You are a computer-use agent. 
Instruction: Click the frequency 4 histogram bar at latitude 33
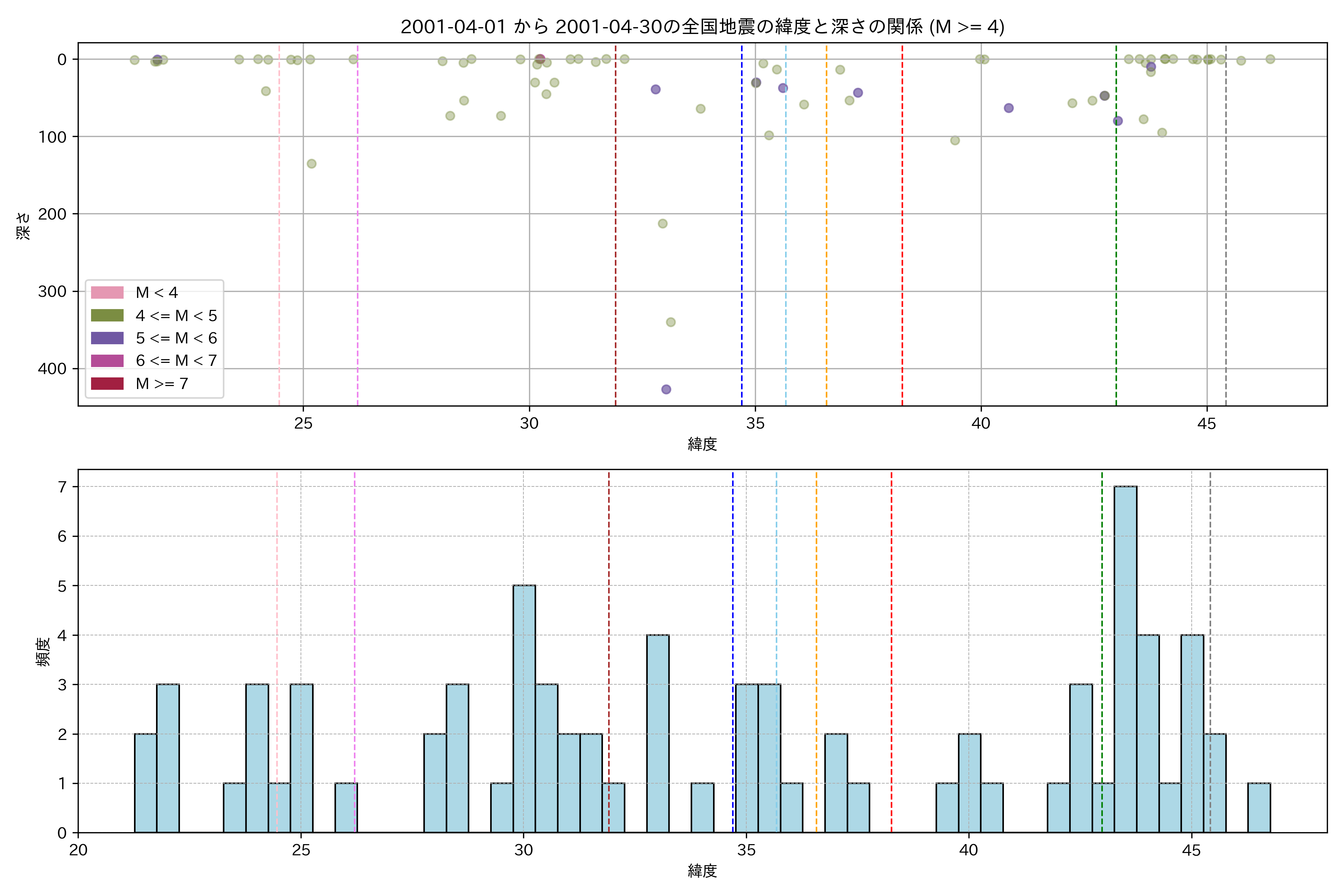tap(658, 733)
